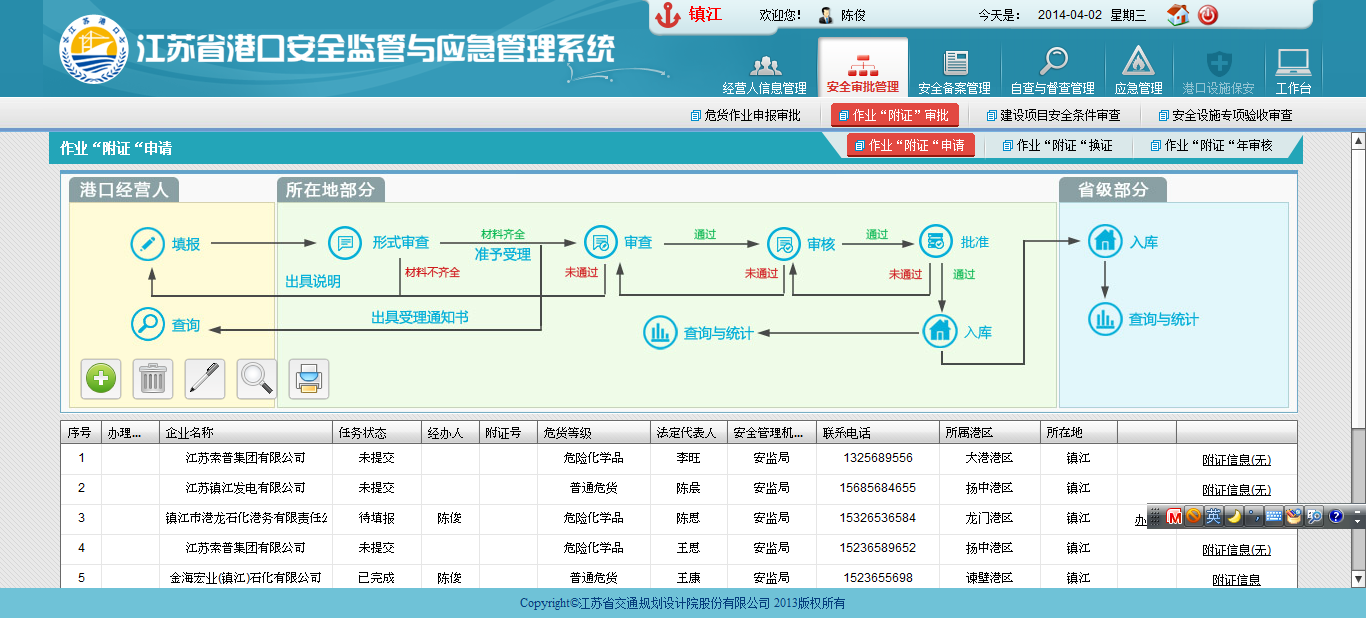Click the red power logout icon
This screenshot has width=1366, height=618.
click(1208, 15)
